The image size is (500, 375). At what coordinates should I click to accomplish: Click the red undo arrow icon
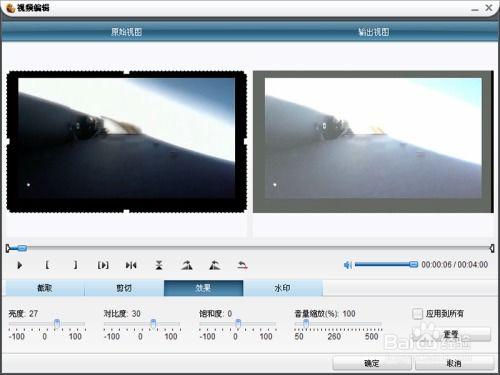[x=242, y=265]
